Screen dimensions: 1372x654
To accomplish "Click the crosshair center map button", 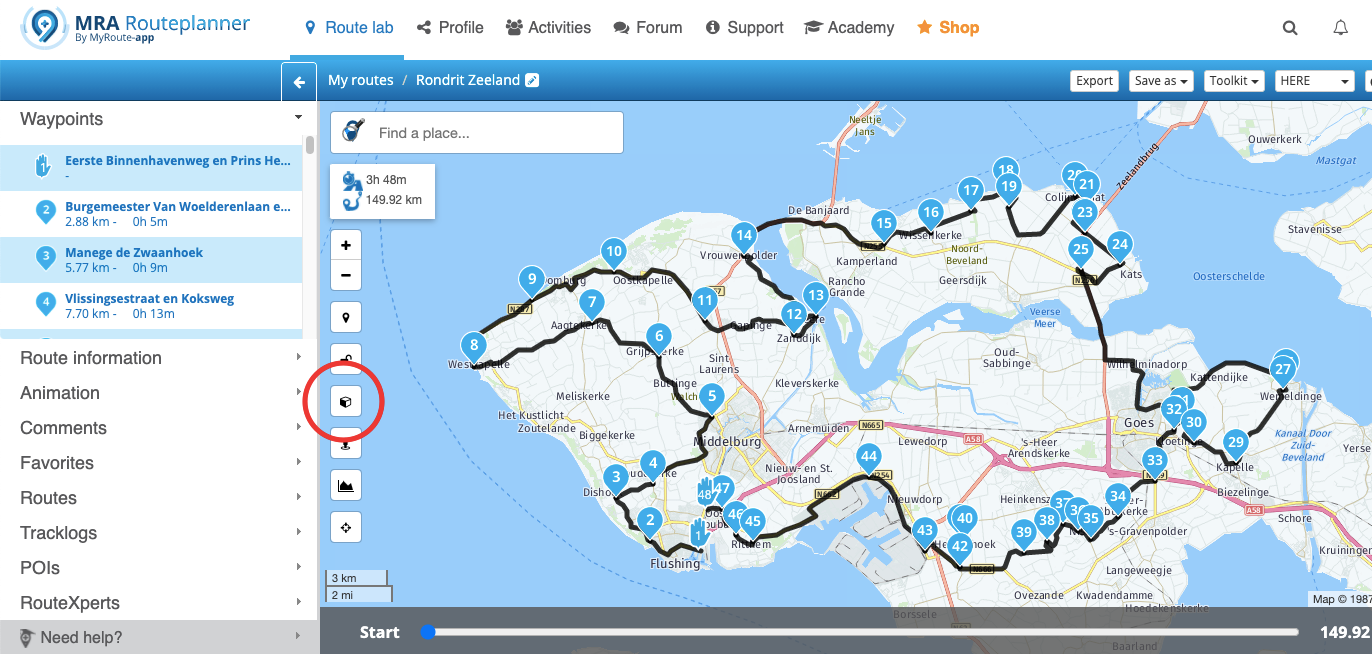I will click(346, 527).
